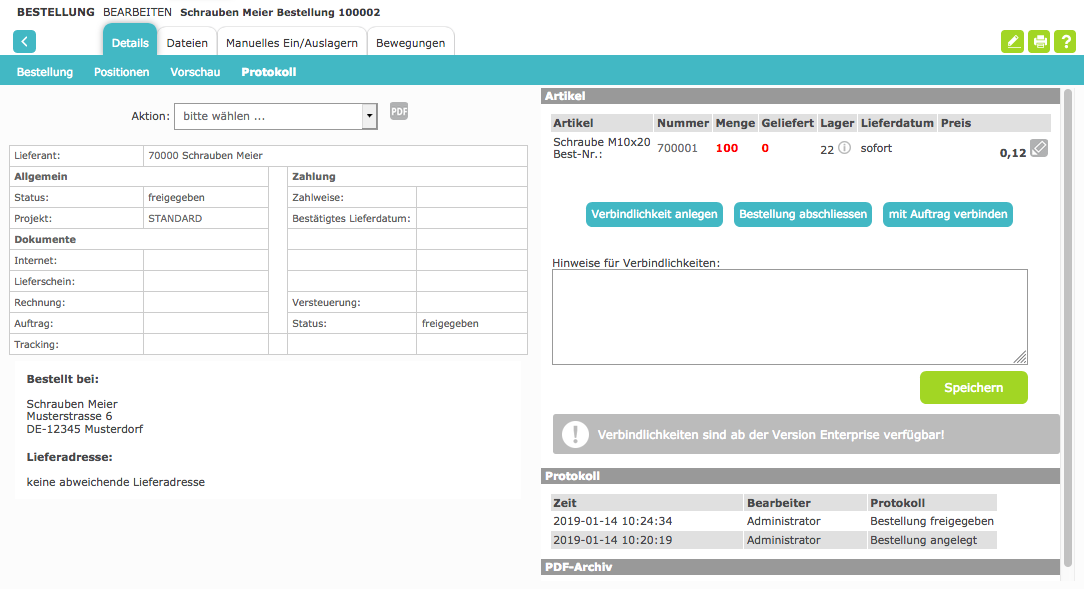Image resolution: width=1084 pixels, height=589 pixels.
Task: Click the exclamation warning icon
Action: point(575,434)
